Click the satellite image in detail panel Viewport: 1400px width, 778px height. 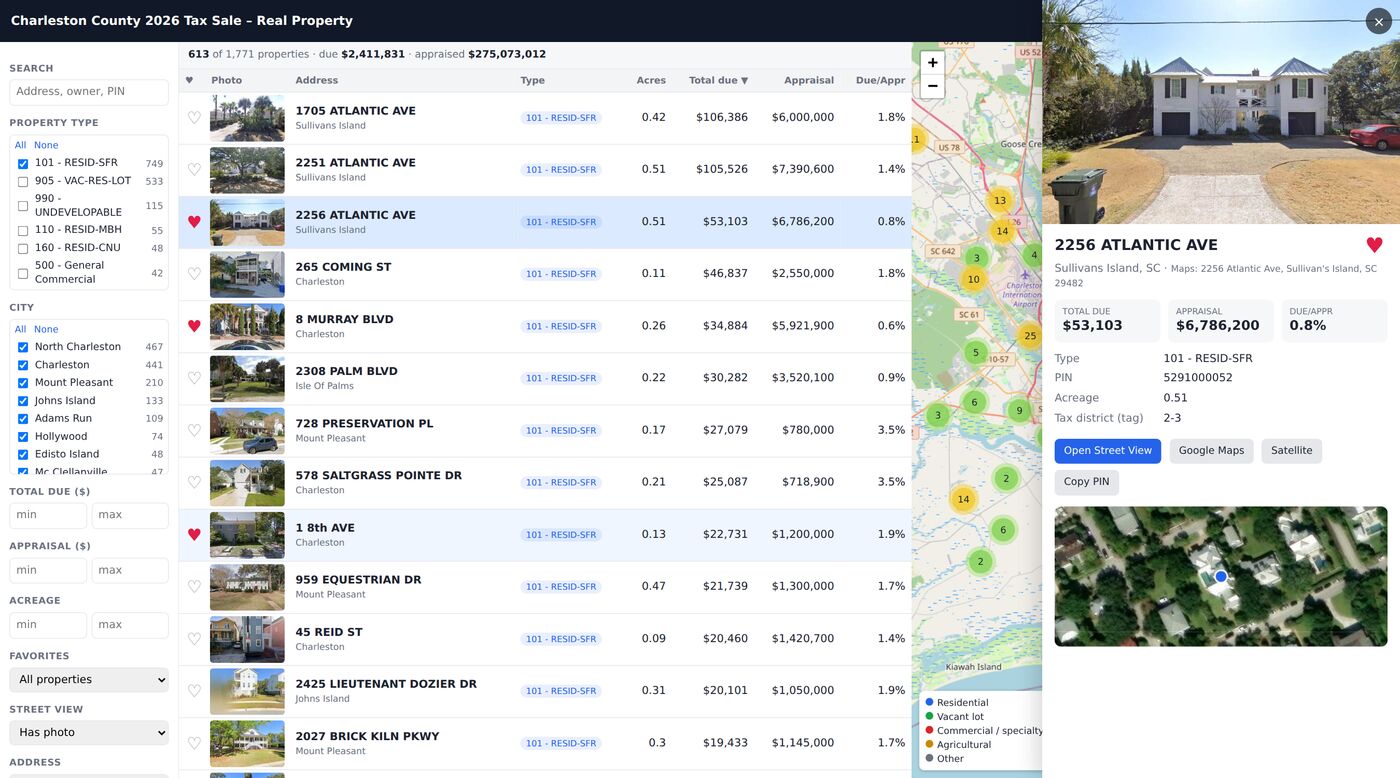[x=1220, y=576]
